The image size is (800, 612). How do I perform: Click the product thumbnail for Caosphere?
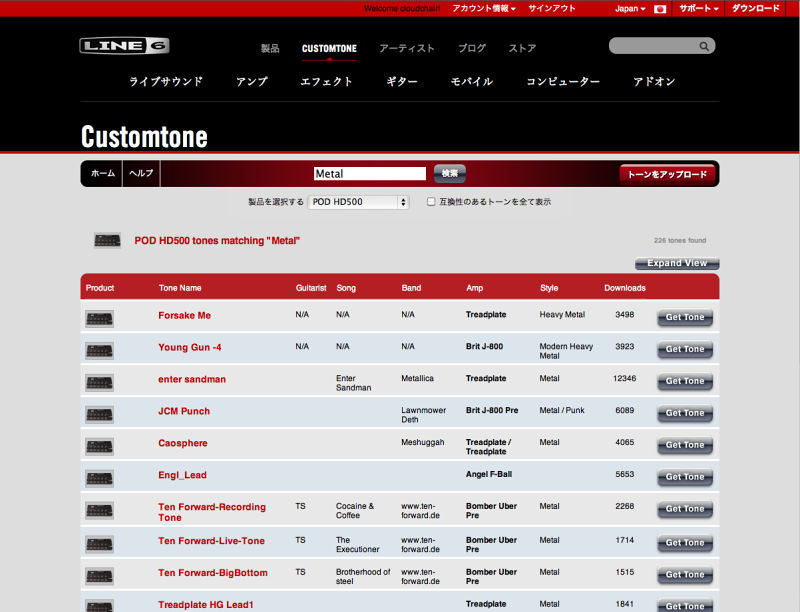click(99, 447)
